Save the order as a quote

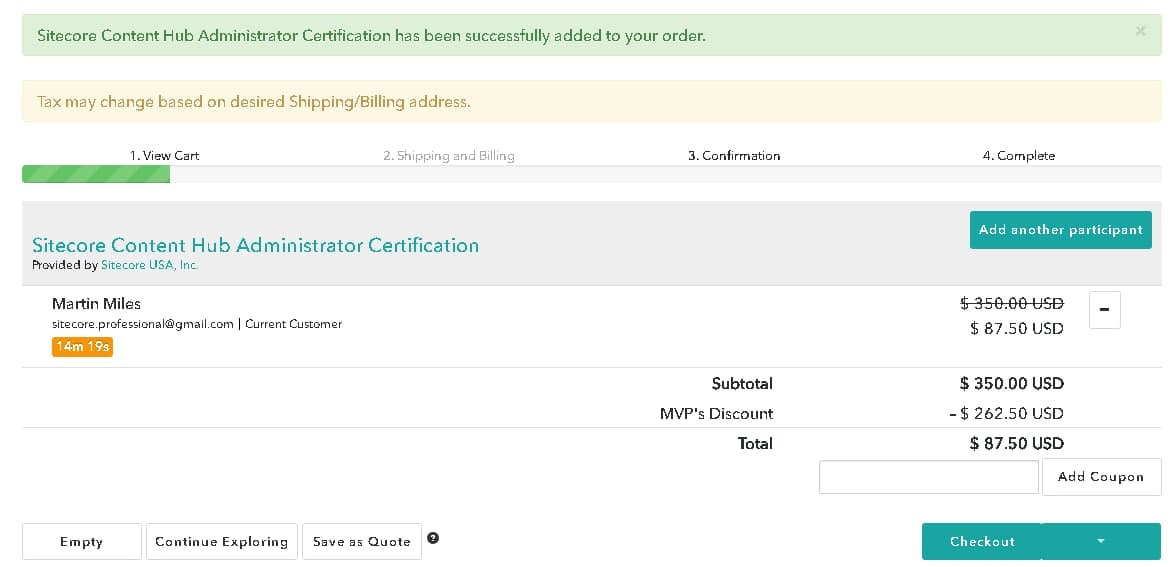tap(361, 541)
